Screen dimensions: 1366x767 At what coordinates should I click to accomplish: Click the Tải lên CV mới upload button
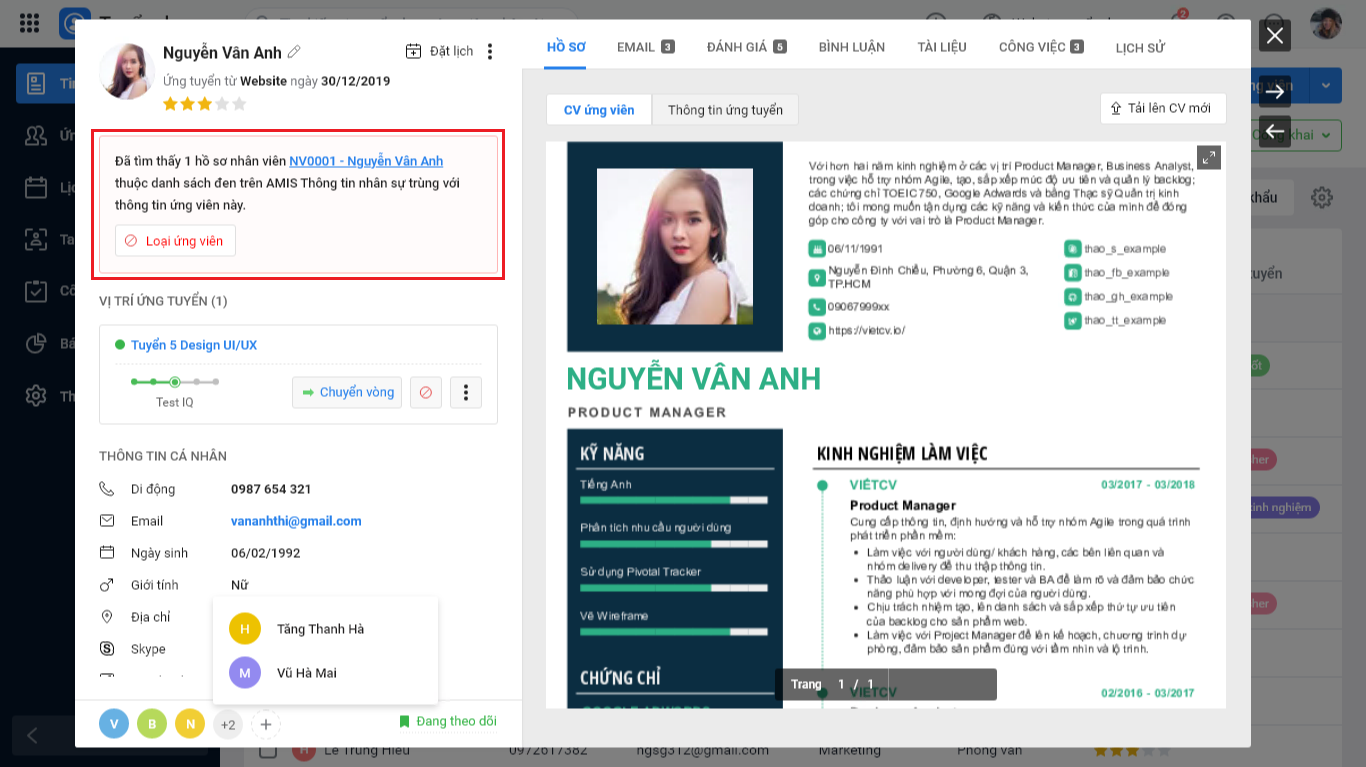coord(1161,108)
